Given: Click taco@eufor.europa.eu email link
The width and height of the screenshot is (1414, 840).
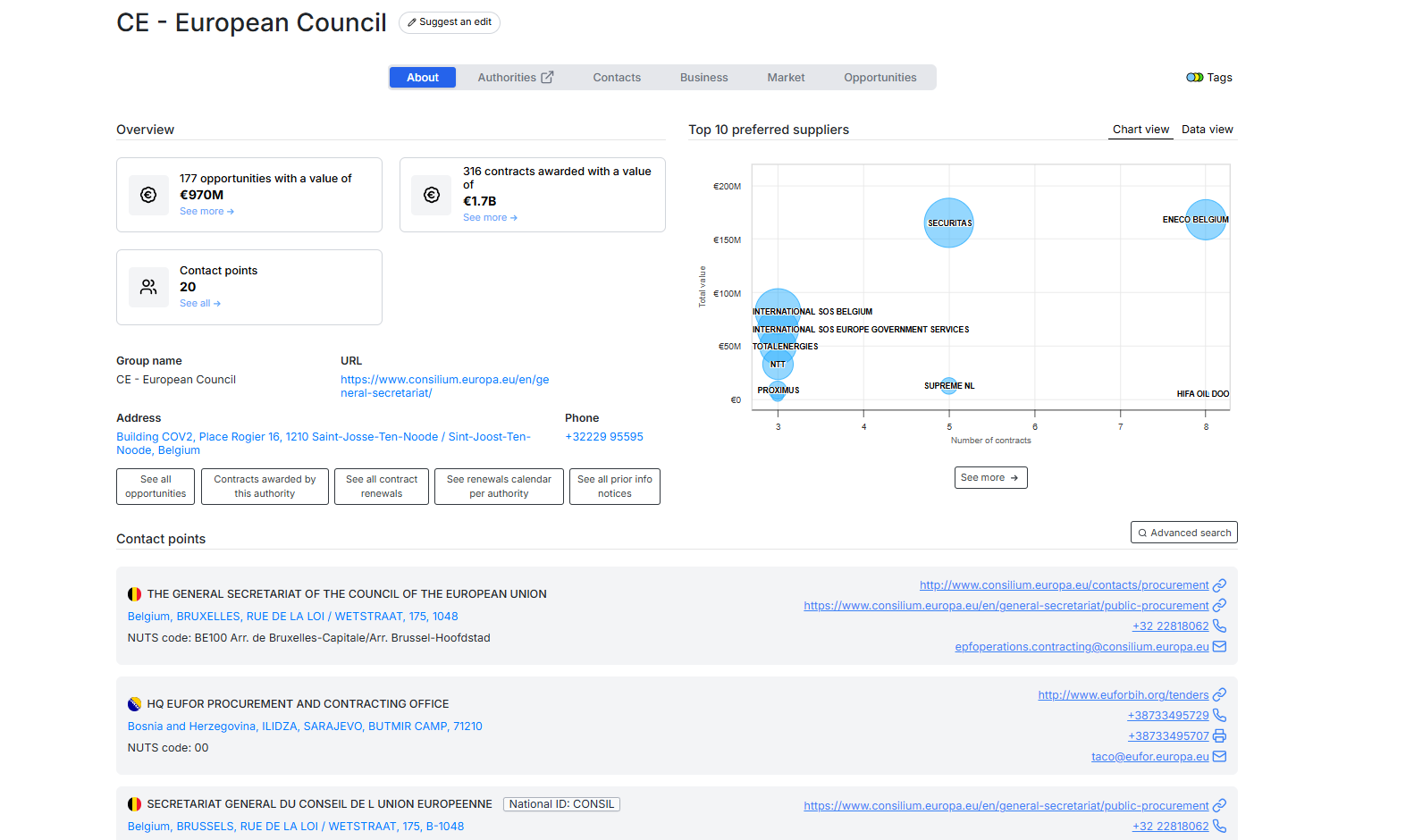Looking at the screenshot, I should (x=1149, y=757).
